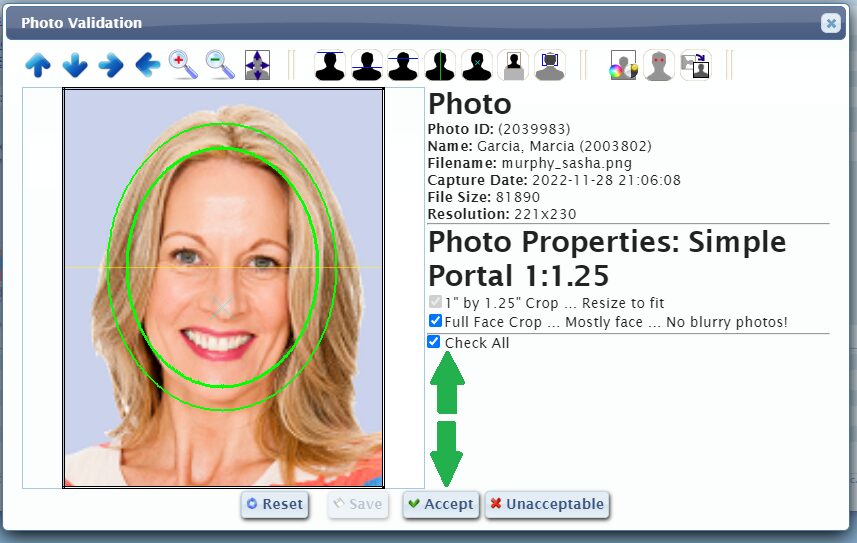Image resolution: width=857 pixels, height=543 pixels.
Task: Click the face detection frame icon
Action: pos(550,66)
